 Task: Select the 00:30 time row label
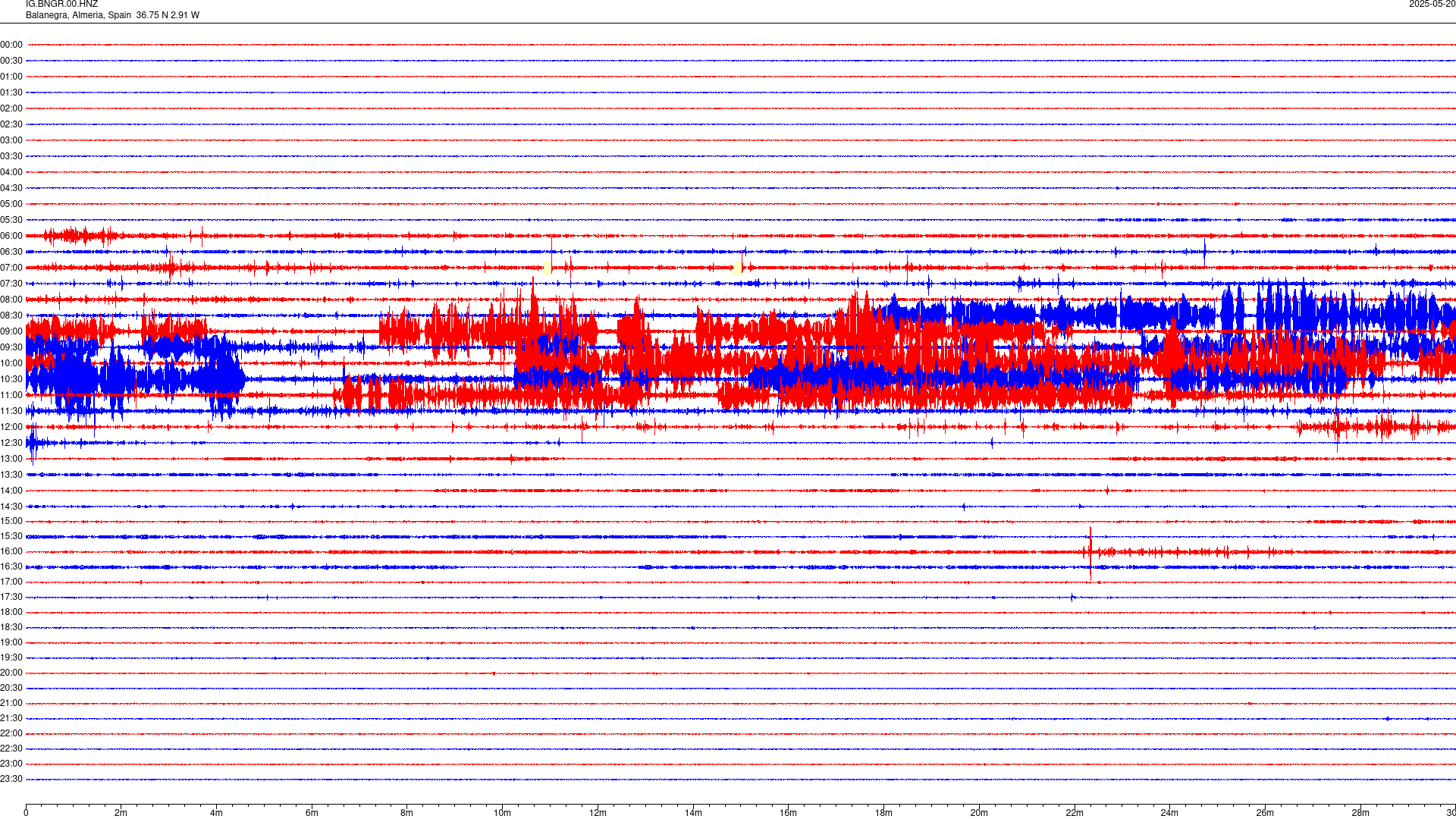coord(11,61)
